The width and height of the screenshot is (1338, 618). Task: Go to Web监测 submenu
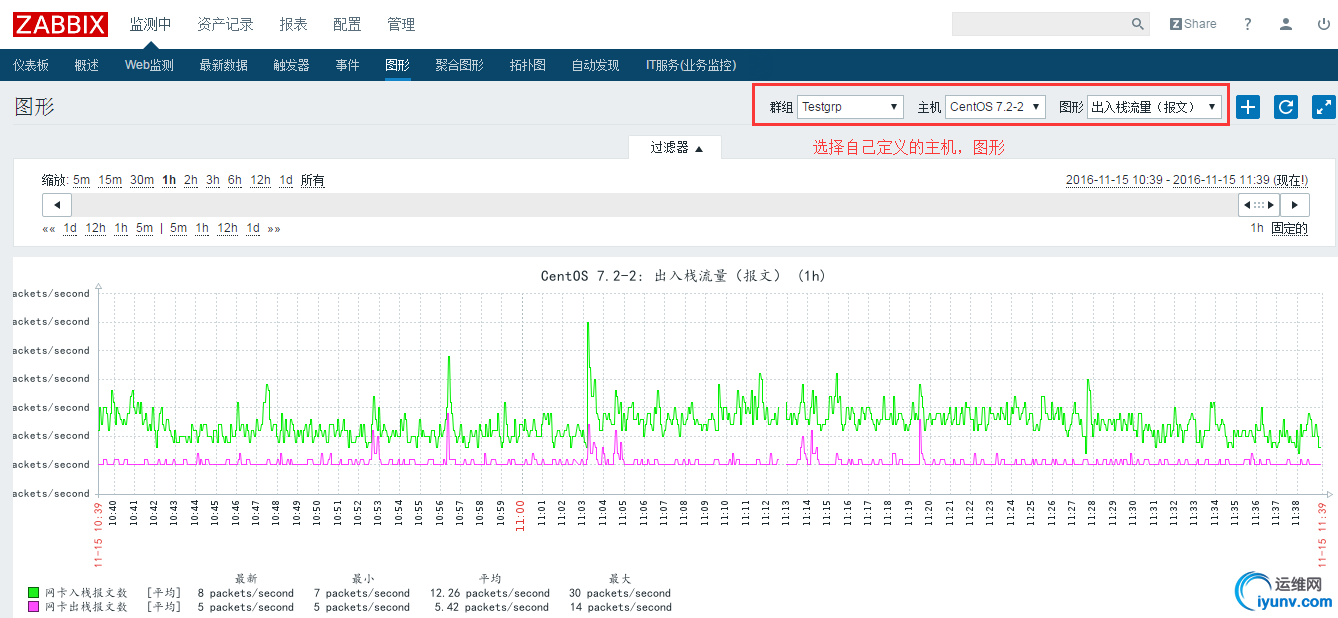[x=149, y=65]
